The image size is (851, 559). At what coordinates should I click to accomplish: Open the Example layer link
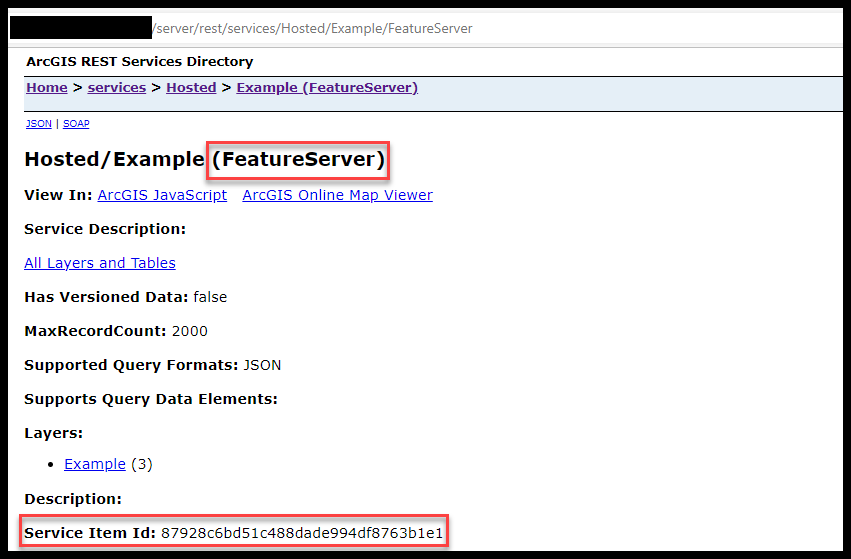(x=95, y=464)
